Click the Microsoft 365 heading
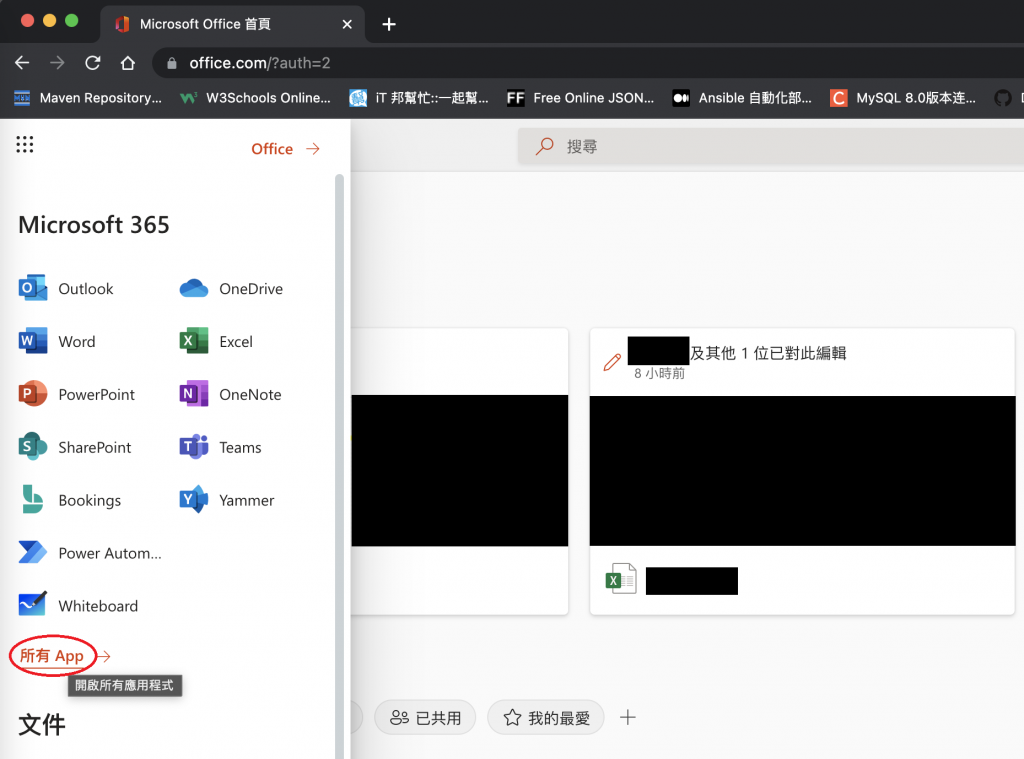 (93, 225)
